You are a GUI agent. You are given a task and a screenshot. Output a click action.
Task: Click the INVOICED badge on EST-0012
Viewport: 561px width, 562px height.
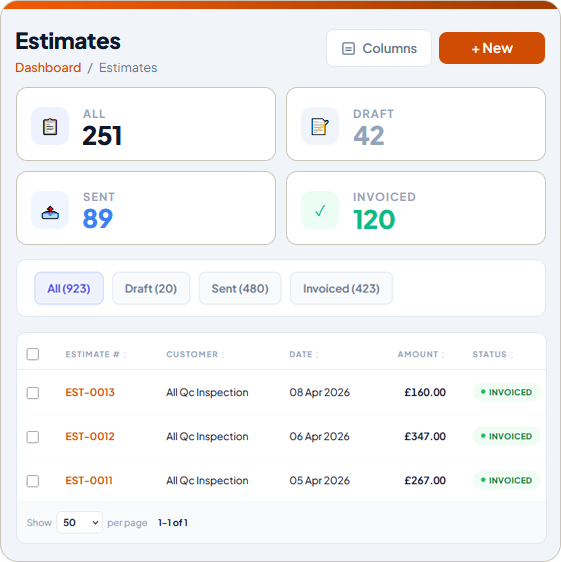(507, 436)
